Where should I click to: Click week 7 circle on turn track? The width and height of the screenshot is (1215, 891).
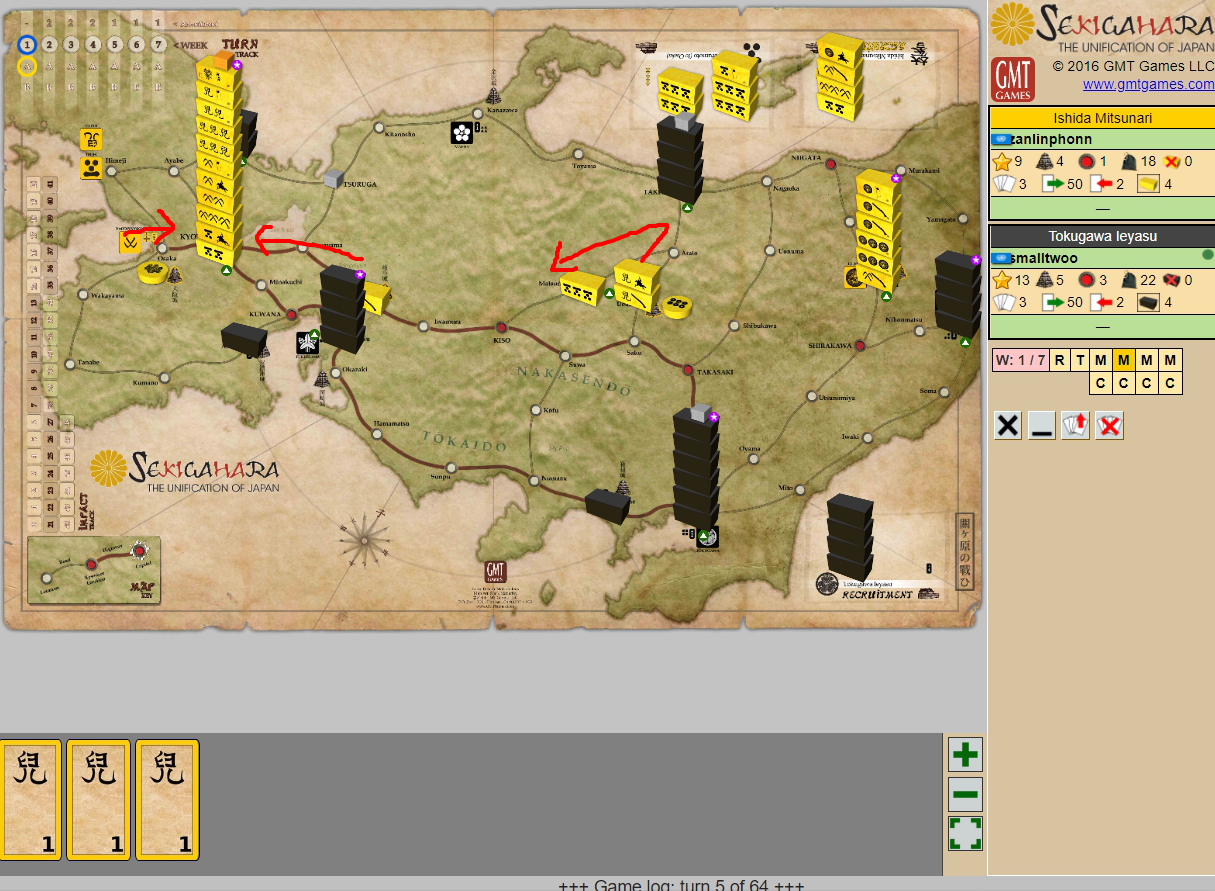(x=158, y=44)
